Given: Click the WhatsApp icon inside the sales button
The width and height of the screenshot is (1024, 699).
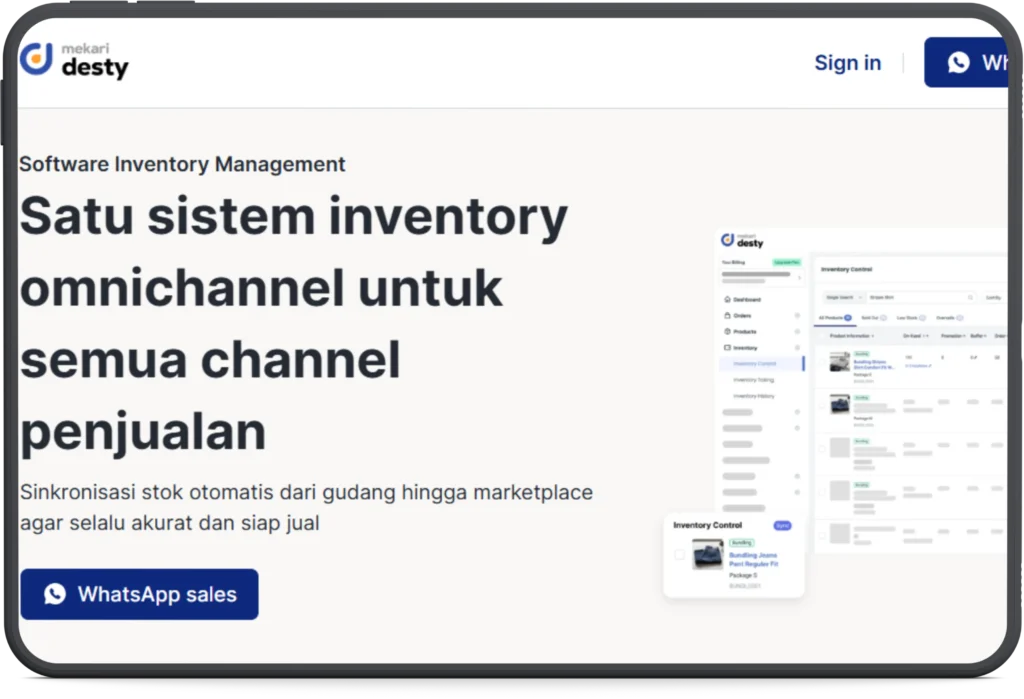Looking at the screenshot, I should pos(55,594).
